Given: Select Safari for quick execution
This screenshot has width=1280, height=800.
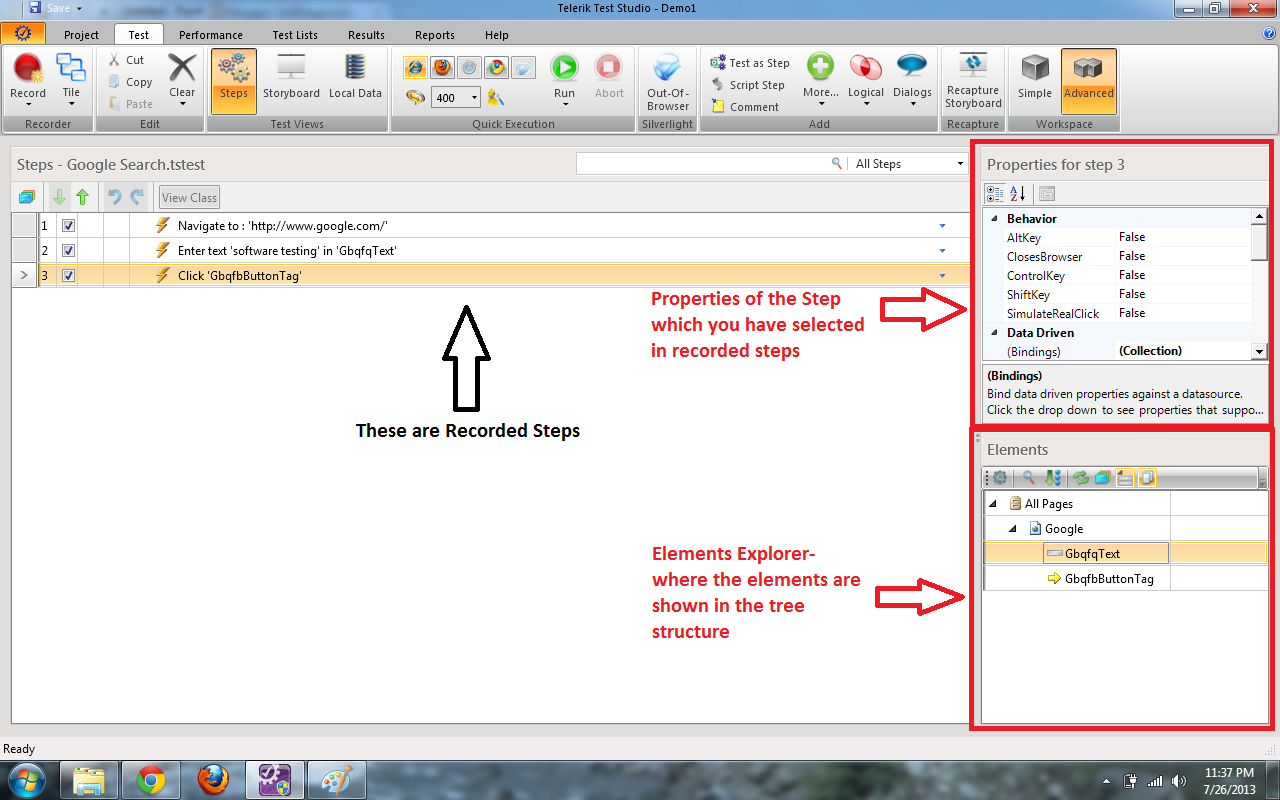Looking at the screenshot, I should click(x=469, y=68).
